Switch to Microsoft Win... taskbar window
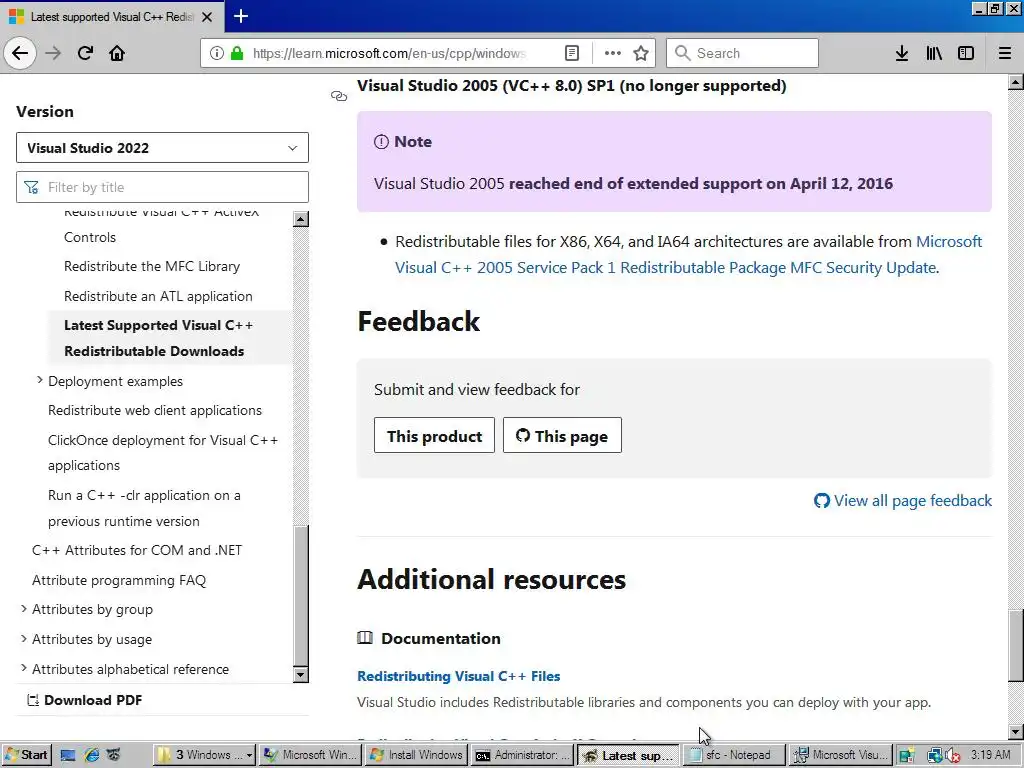Viewport: 1024px width, 768px height. tap(311, 755)
